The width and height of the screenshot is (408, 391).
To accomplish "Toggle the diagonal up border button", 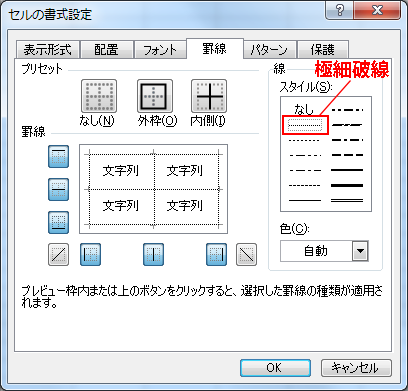I will pyautogui.click(x=58, y=255).
